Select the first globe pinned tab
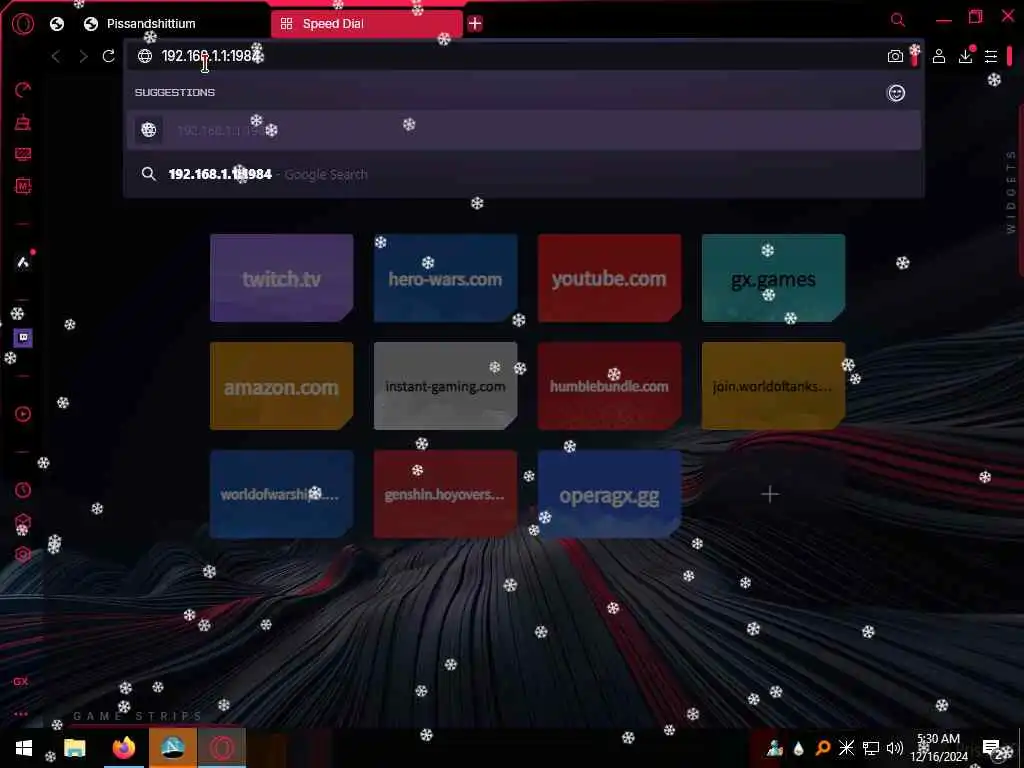The image size is (1024, 768). [57, 24]
